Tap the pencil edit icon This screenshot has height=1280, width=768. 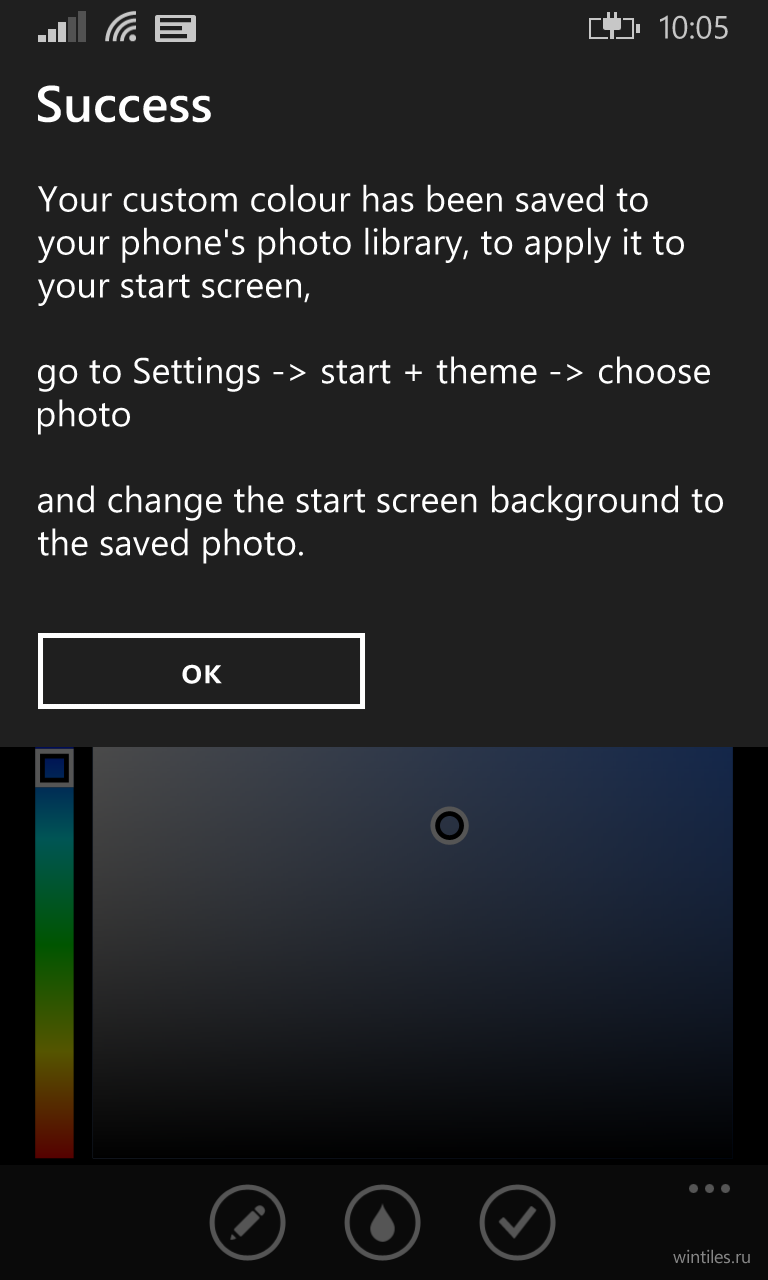(247, 1222)
